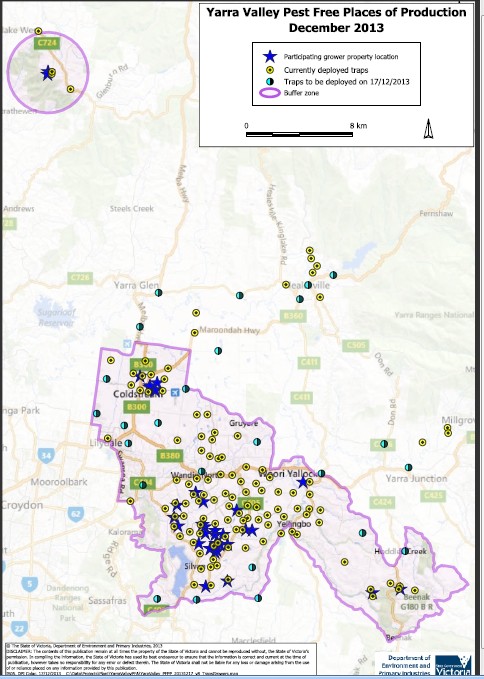Click the 'Macclesfield' place label
484x679 pixels.
tap(253, 640)
